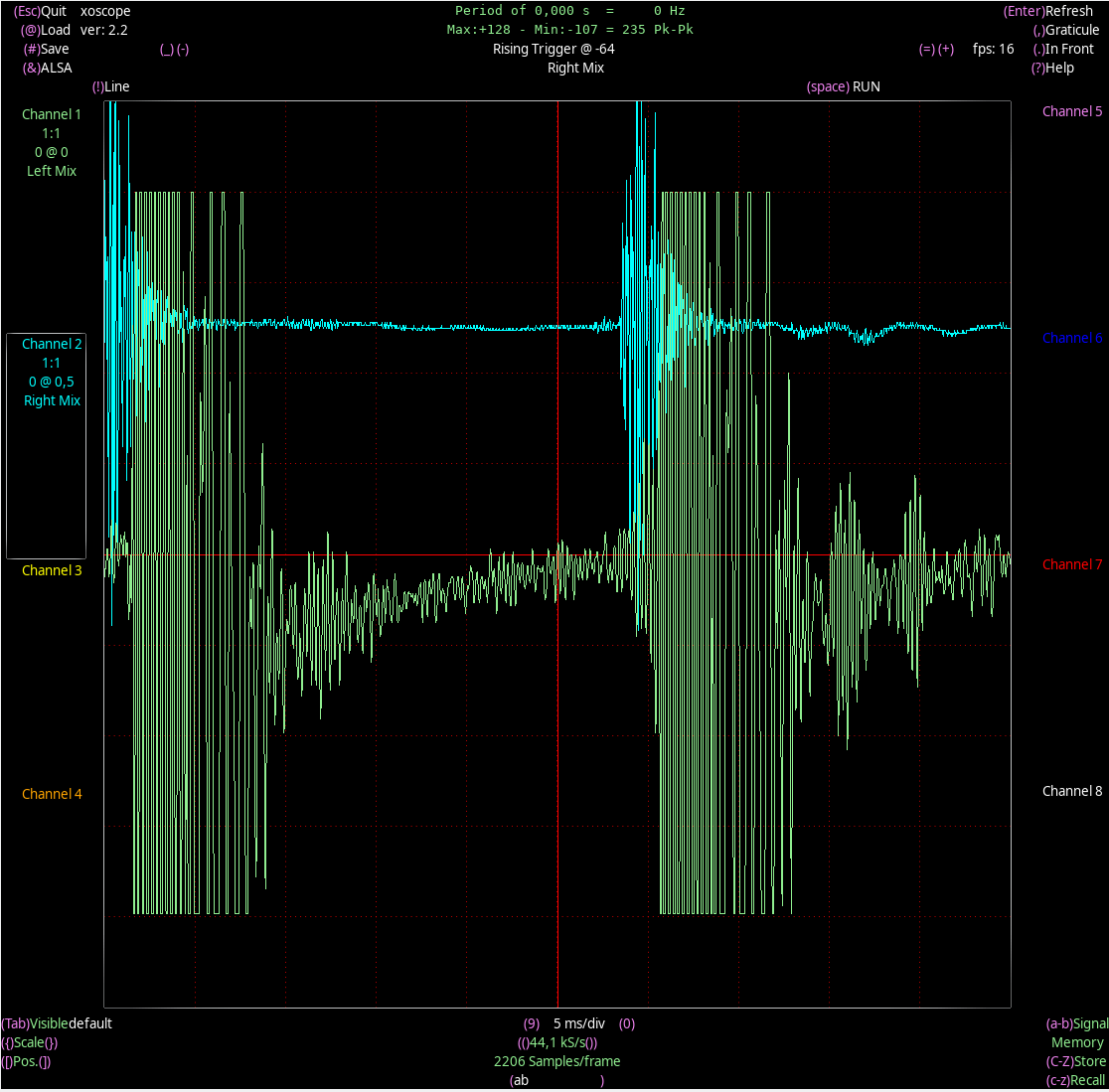The height and width of the screenshot is (1092, 1109).
Task: Click Right Mix source under Channel 2
Action: (52, 401)
